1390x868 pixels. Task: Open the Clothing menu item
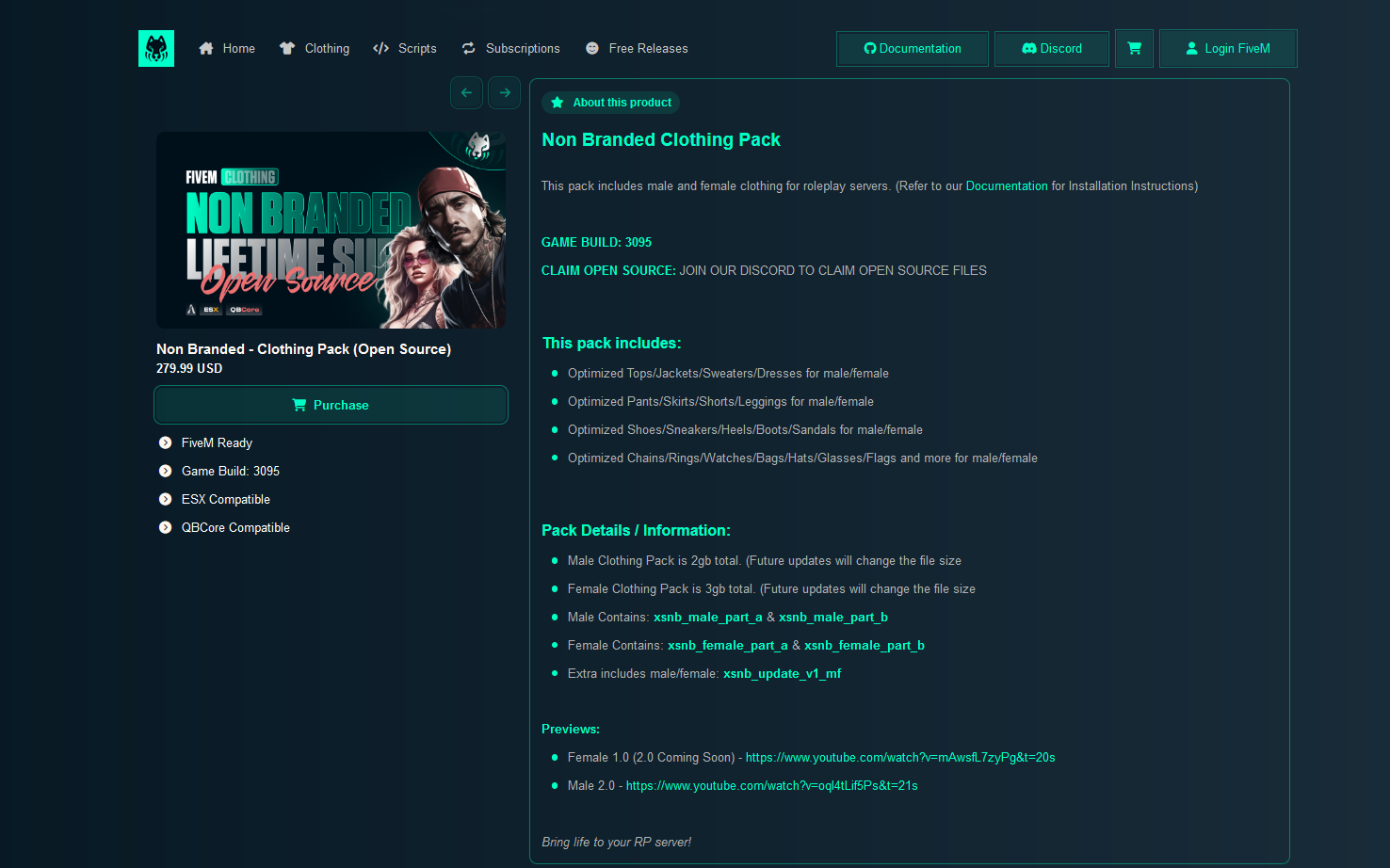click(315, 49)
